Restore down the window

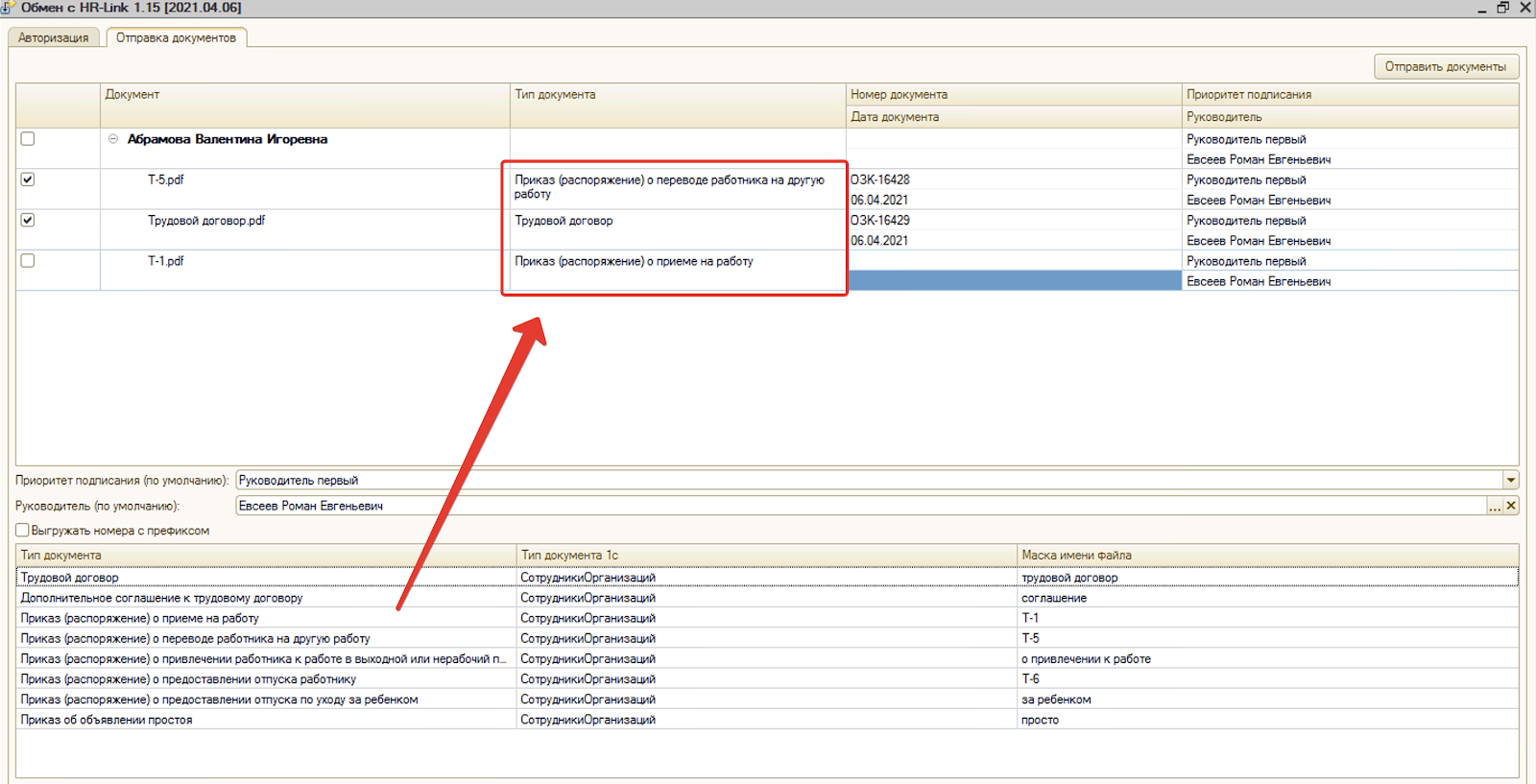(1502, 7)
